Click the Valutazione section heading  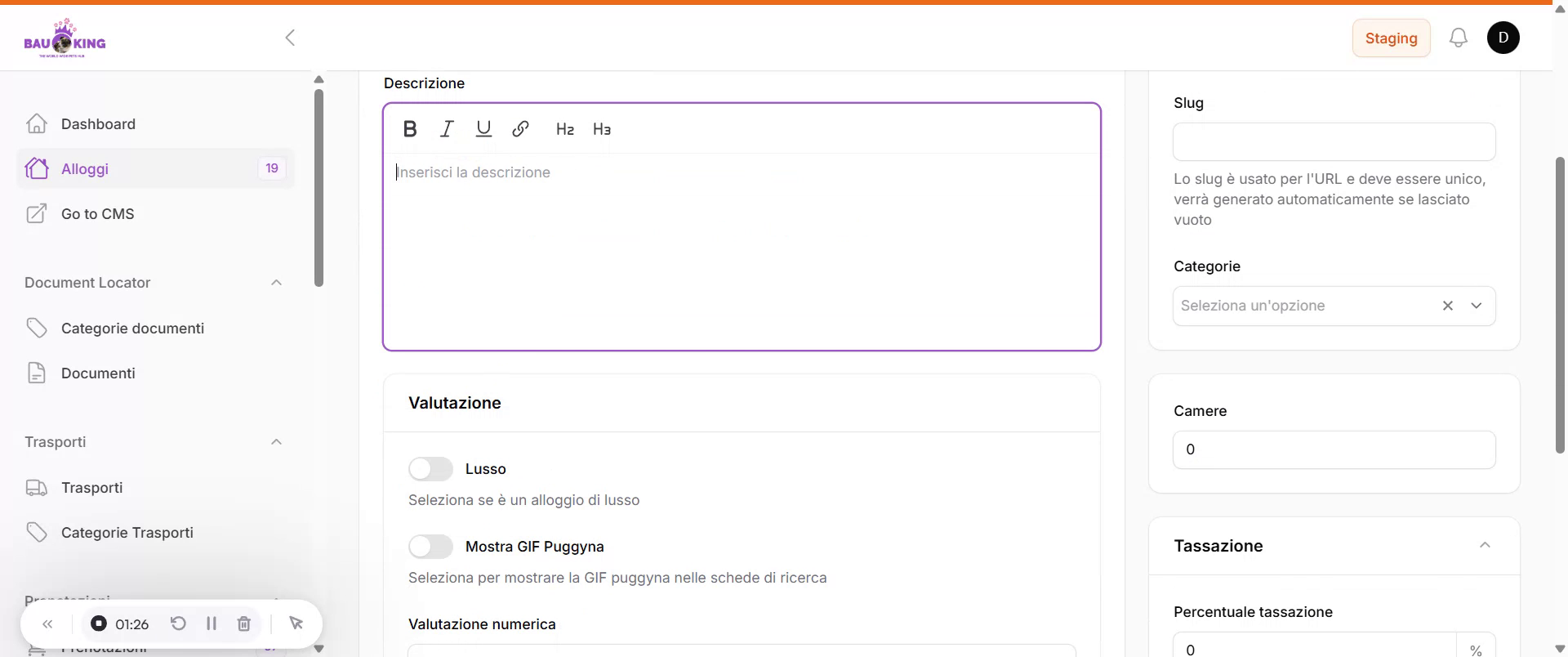(x=455, y=403)
